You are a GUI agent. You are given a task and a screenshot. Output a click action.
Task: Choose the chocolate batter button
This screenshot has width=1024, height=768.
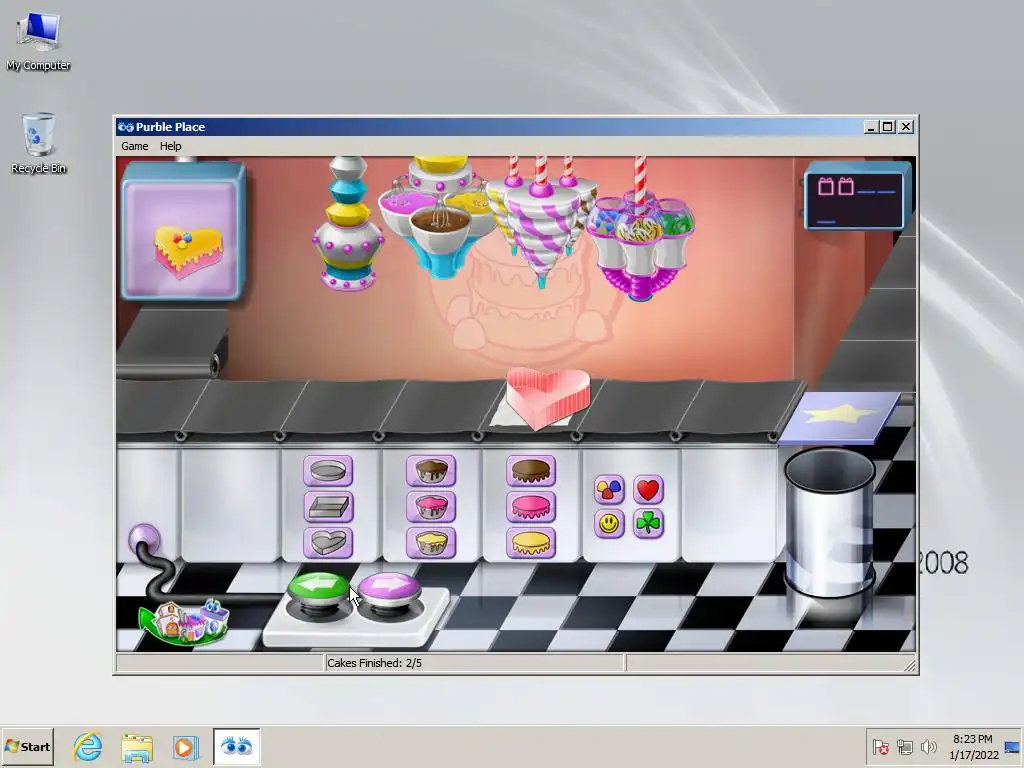pyautogui.click(x=430, y=471)
